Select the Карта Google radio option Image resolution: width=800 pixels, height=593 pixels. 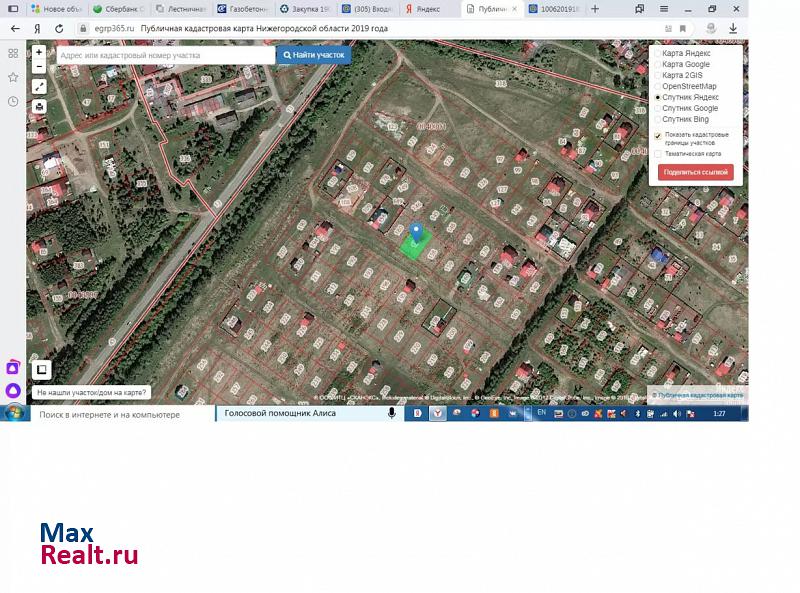point(657,64)
